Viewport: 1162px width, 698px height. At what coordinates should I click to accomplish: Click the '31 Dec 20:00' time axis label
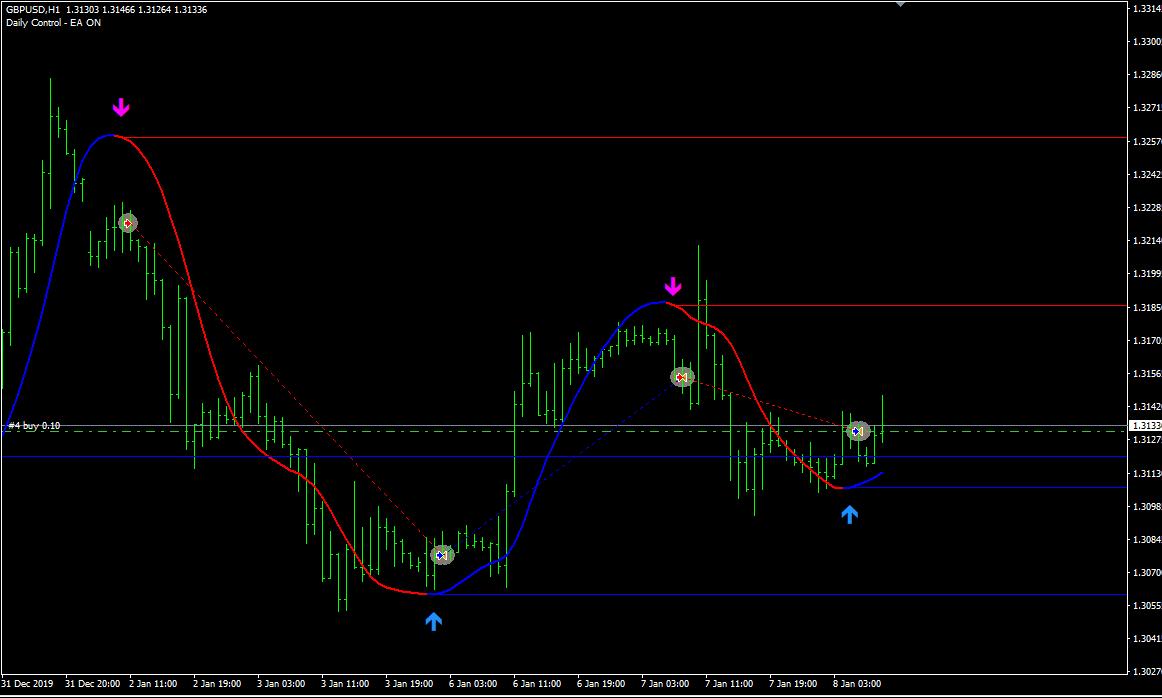pyautogui.click(x=93, y=684)
